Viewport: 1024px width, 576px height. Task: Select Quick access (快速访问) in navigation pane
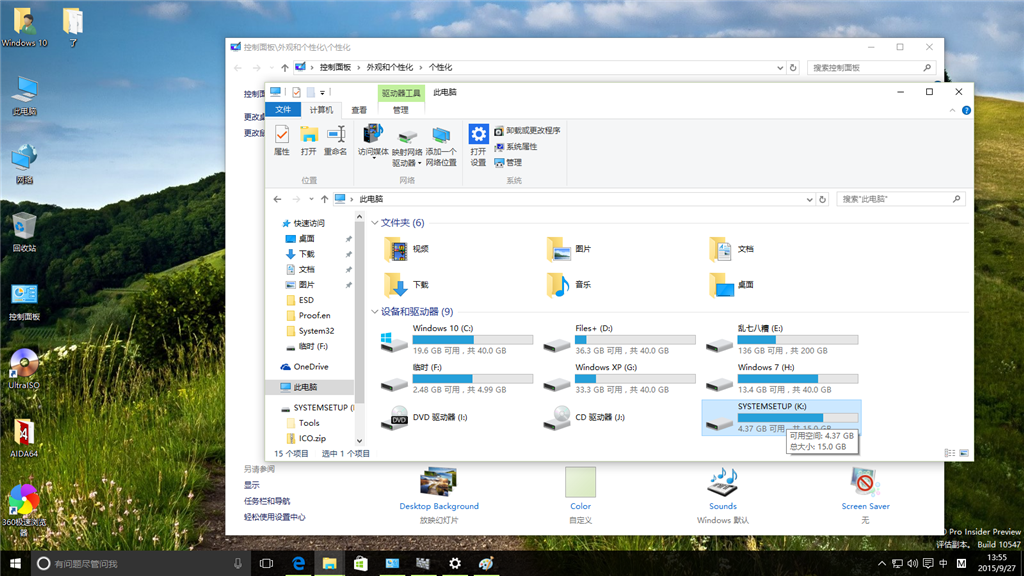(309, 223)
